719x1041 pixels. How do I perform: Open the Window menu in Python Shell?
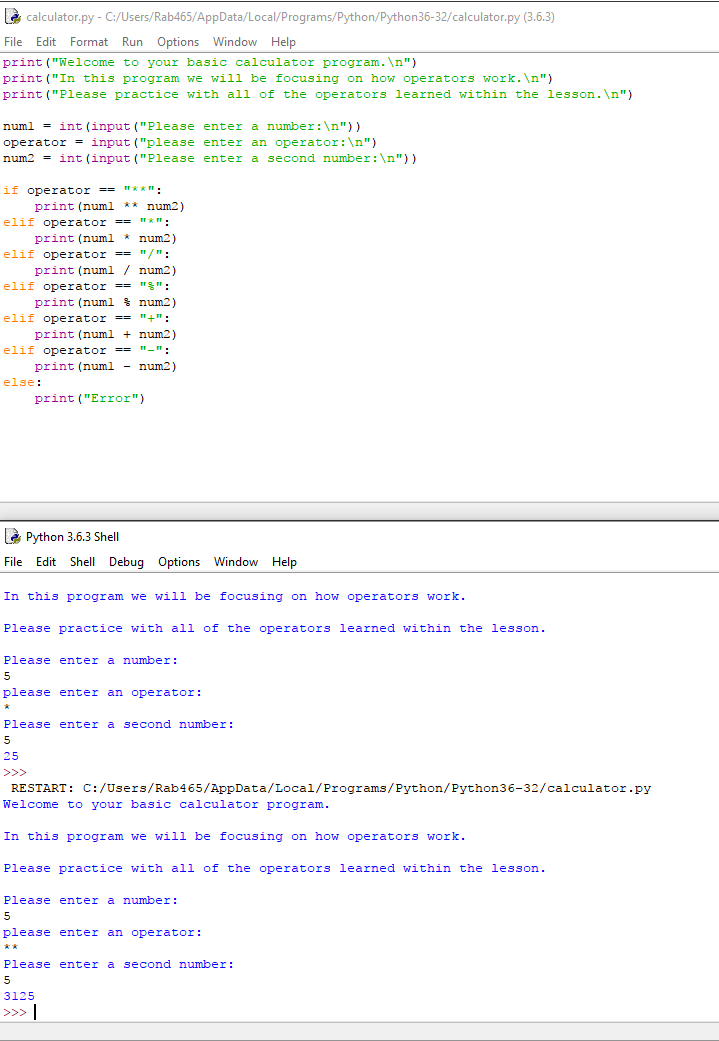click(x=236, y=562)
